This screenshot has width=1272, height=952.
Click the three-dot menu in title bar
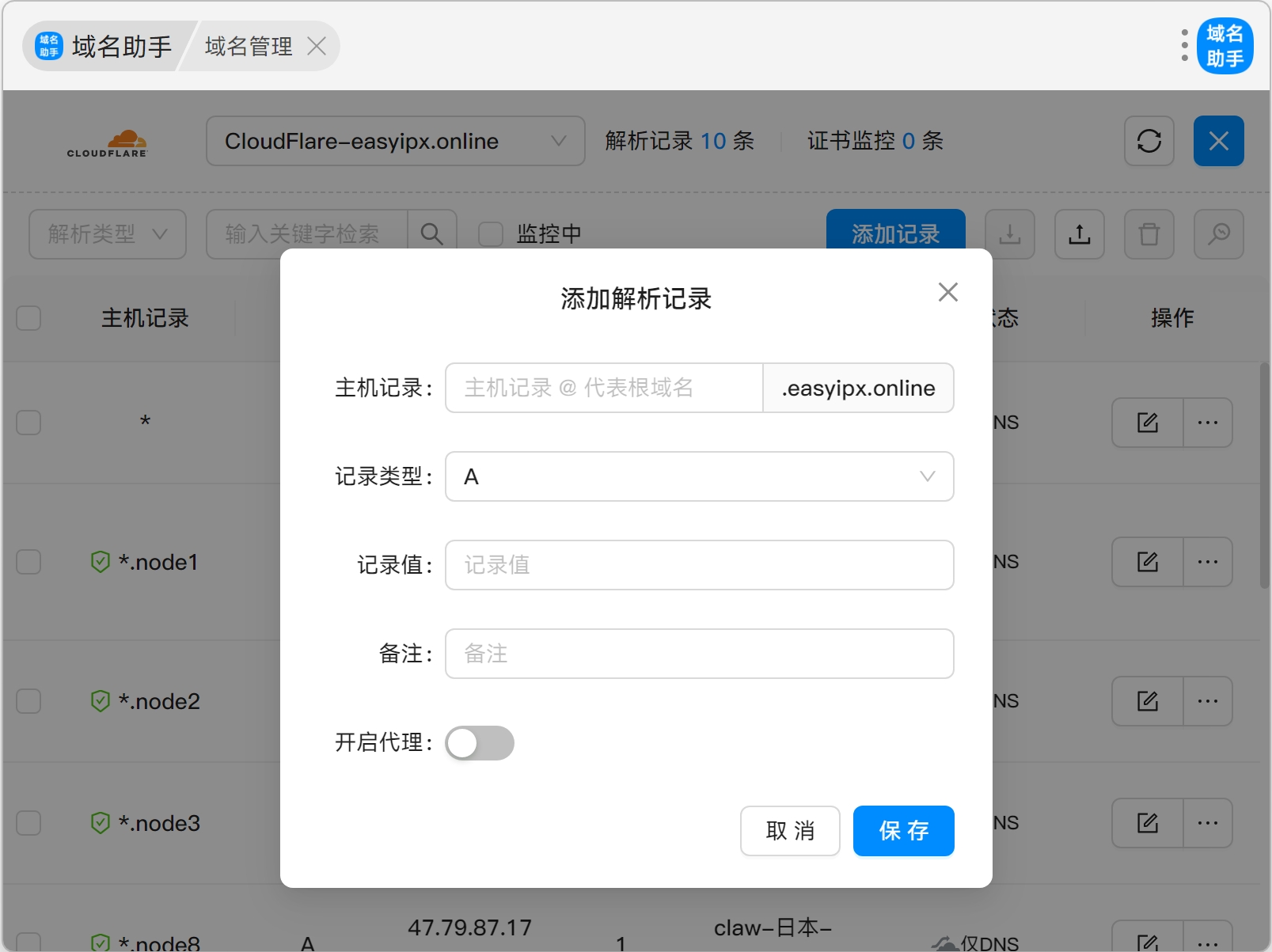1184,46
